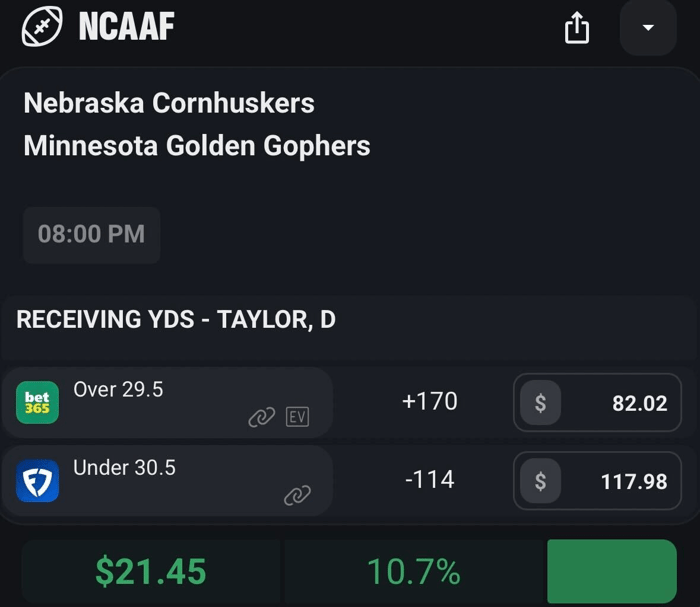Click the $21.45 profit amount
700x607 pixels.
tap(151, 572)
